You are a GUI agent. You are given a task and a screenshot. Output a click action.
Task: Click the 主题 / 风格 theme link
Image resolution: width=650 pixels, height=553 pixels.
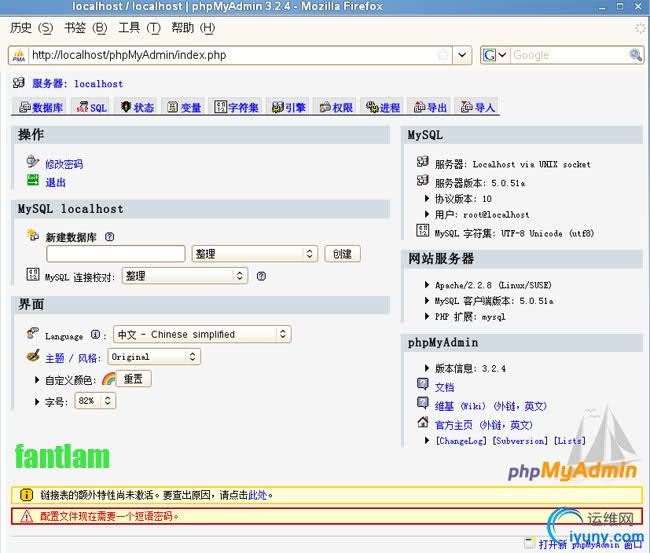click(73, 358)
